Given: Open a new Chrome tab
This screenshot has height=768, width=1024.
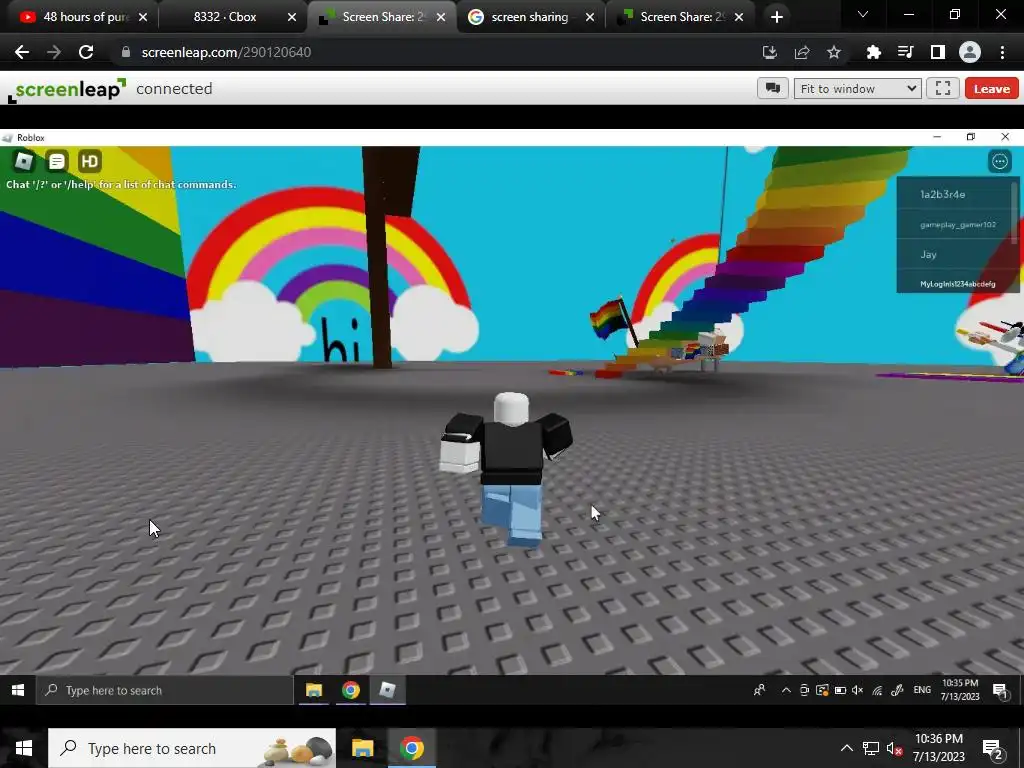Looking at the screenshot, I should [776, 17].
